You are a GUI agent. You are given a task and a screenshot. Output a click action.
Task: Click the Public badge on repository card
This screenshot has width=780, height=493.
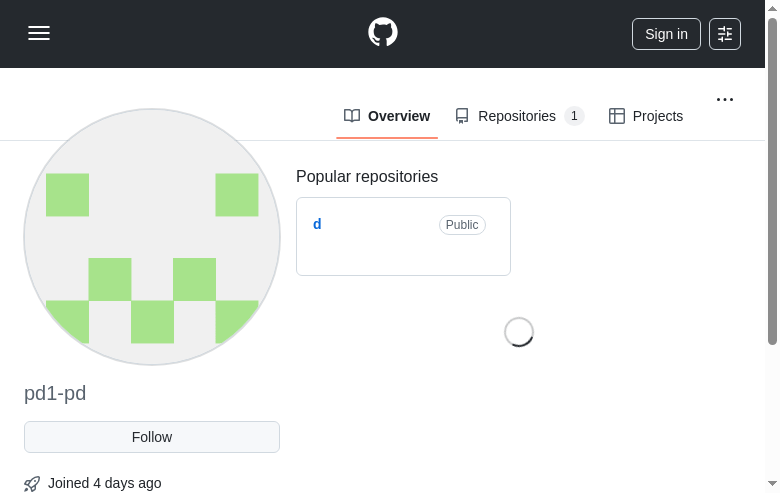point(462,225)
